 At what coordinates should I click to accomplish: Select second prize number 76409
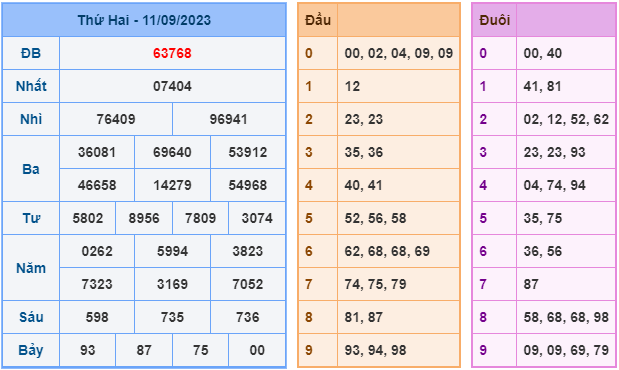tap(116, 119)
